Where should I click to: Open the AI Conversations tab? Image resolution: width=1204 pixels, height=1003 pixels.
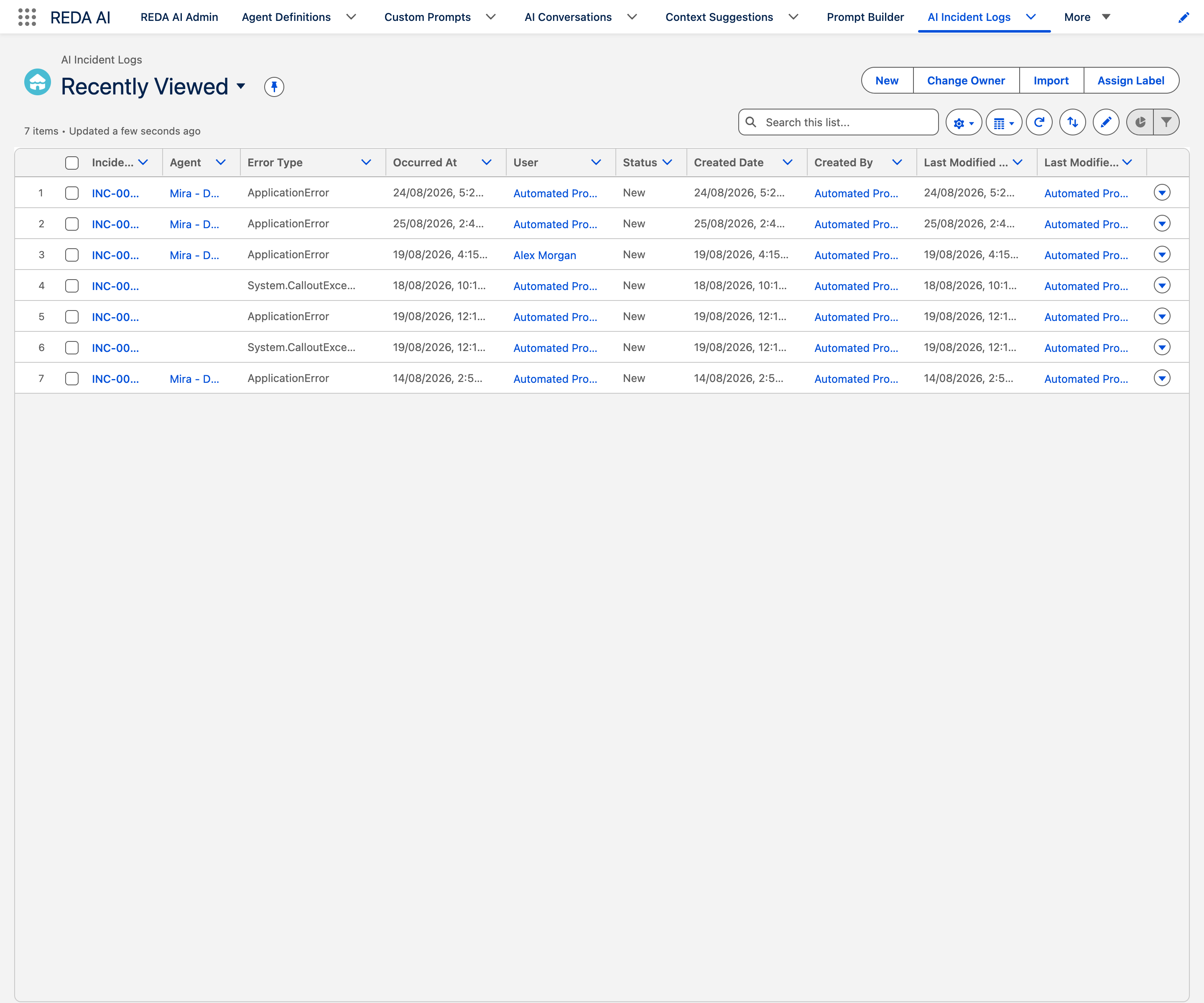coord(568,17)
